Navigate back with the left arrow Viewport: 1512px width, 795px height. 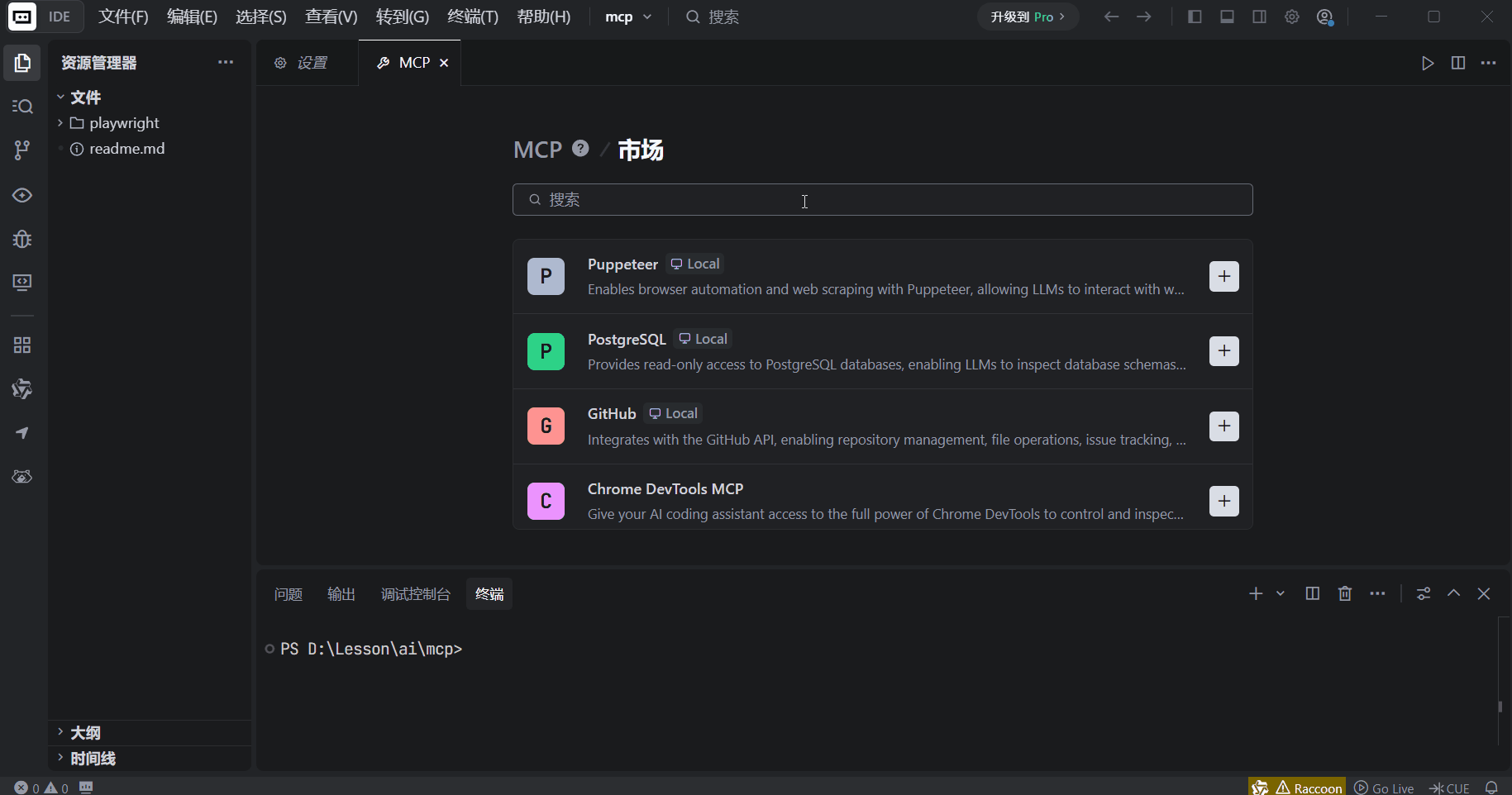pos(1112,17)
